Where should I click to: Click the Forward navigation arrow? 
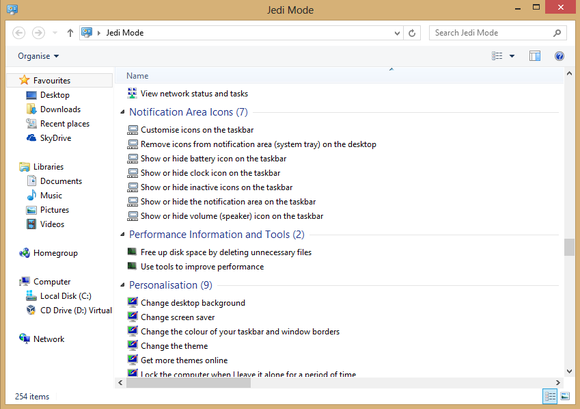pyautogui.click(x=38, y=33)
